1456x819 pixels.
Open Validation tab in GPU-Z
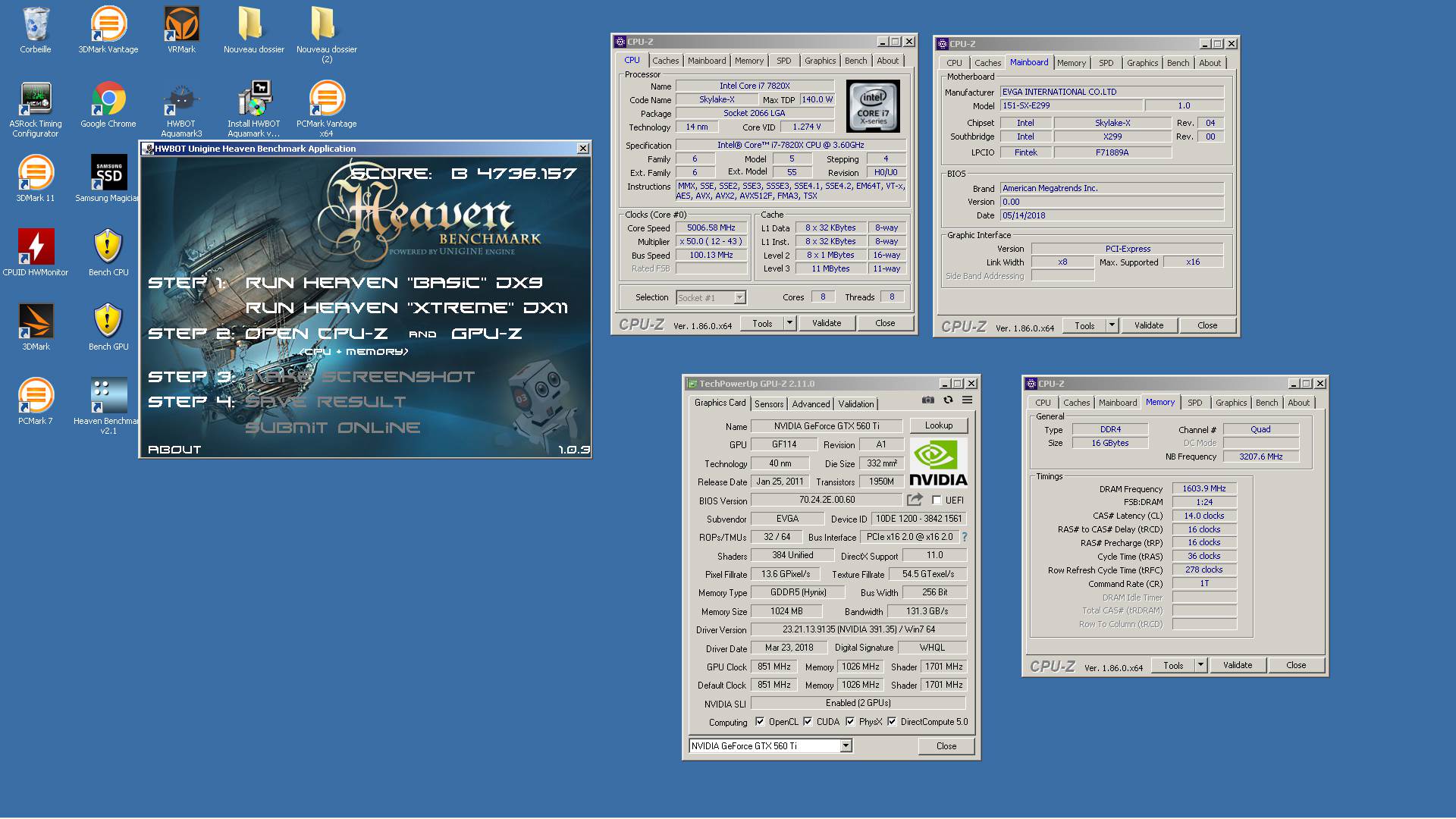click(856, 404)
